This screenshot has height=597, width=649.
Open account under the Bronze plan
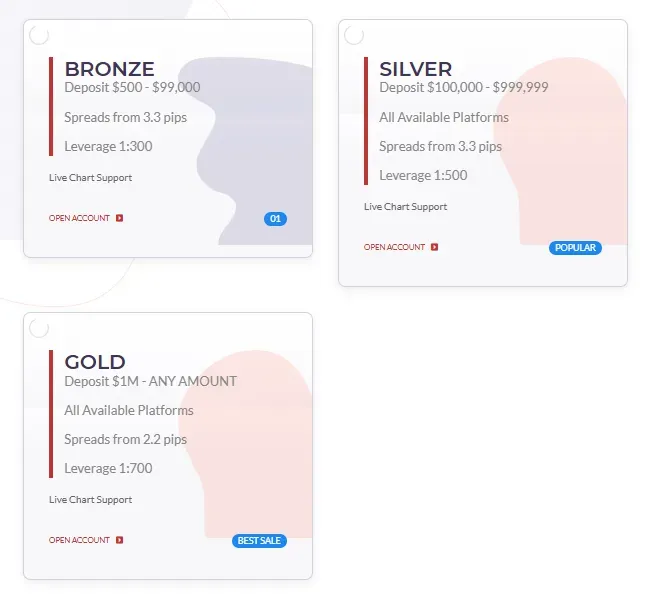point(79,218)
